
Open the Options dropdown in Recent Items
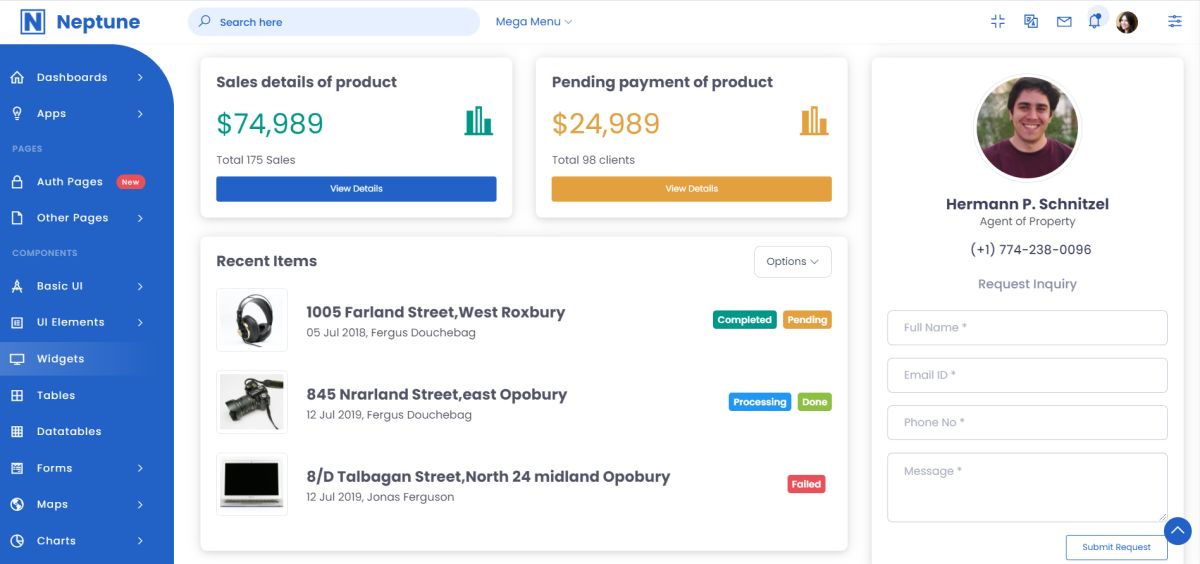coord(792,262)
